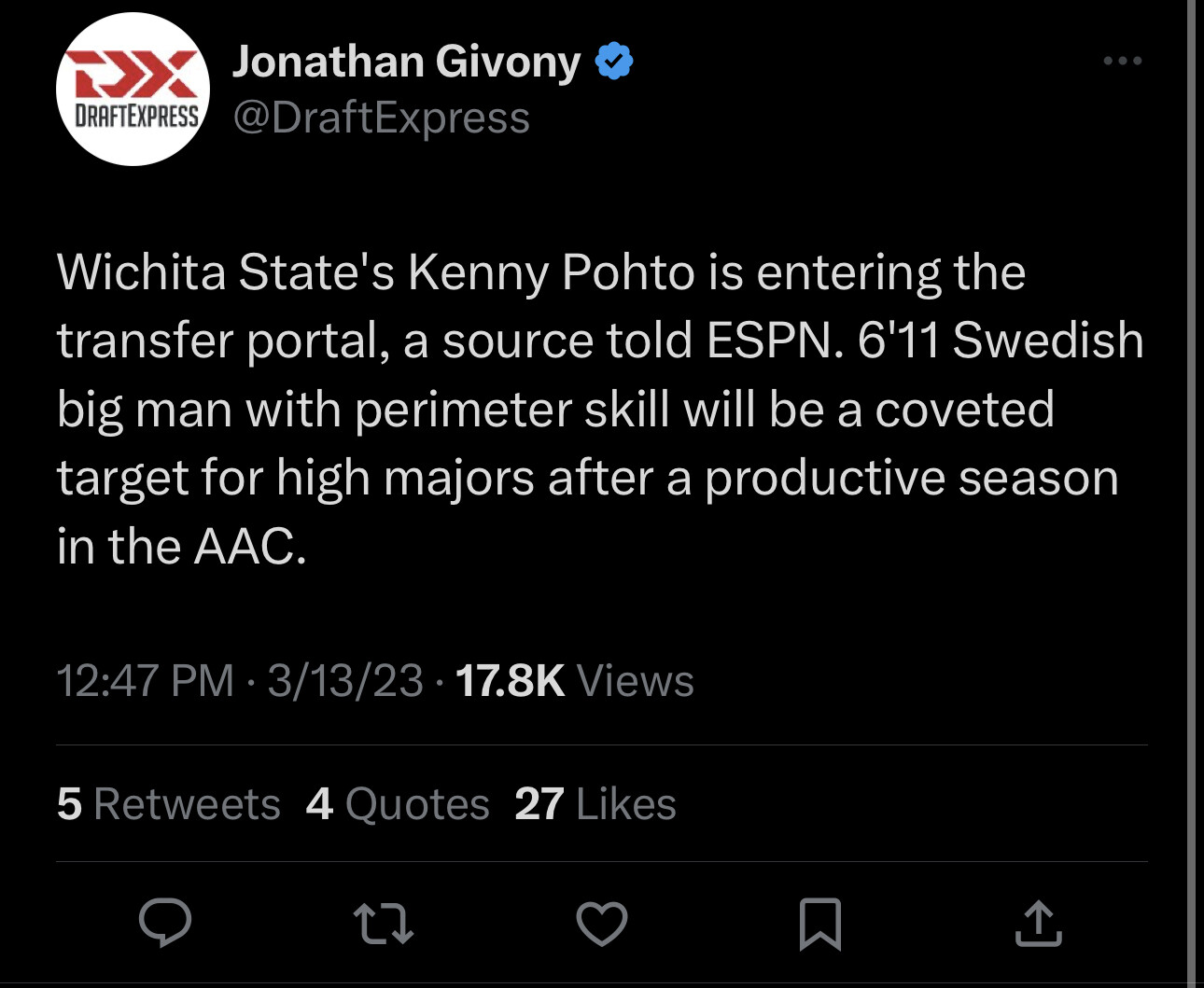Bookmark this tweet

click(820, 924)
